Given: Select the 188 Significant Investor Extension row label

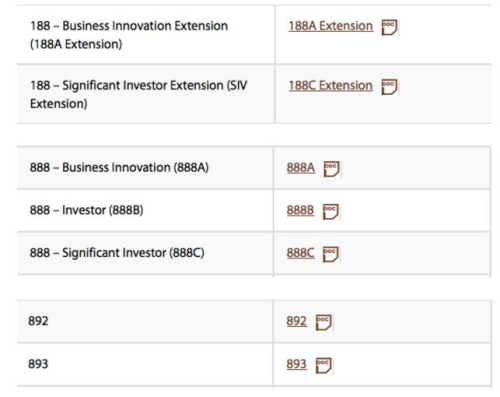Looking at the screenshot, I should click(139, 94).
